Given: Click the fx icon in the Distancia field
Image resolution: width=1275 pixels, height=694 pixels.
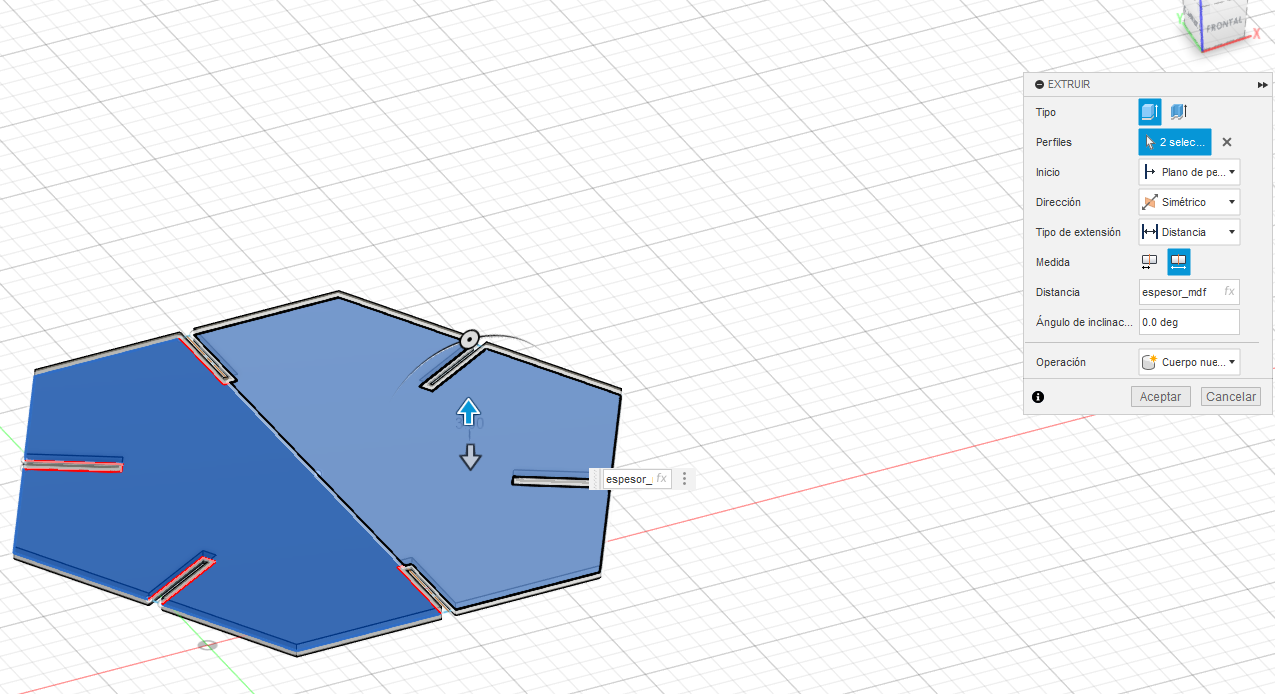Looking at the screenshot, I should coord(1229,292).
